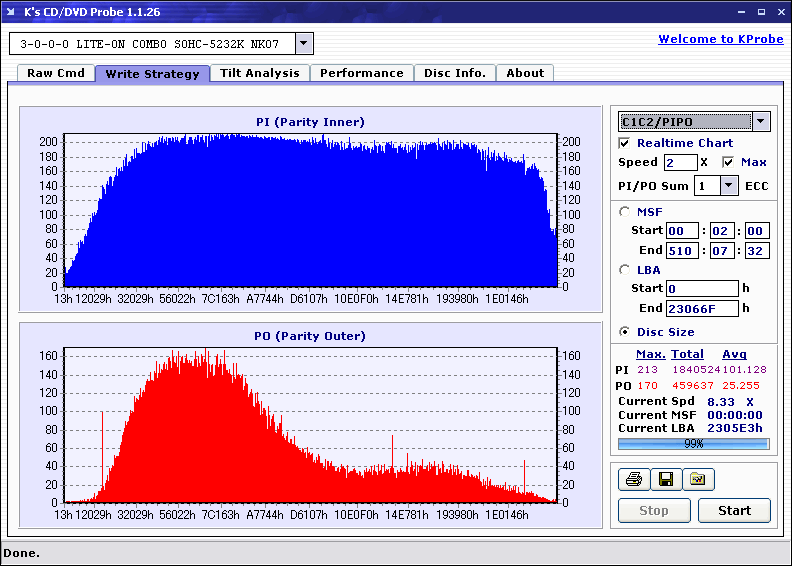Open the LITE-ON drive selection dropdown
792x566 pixels.
pos(304,43)
